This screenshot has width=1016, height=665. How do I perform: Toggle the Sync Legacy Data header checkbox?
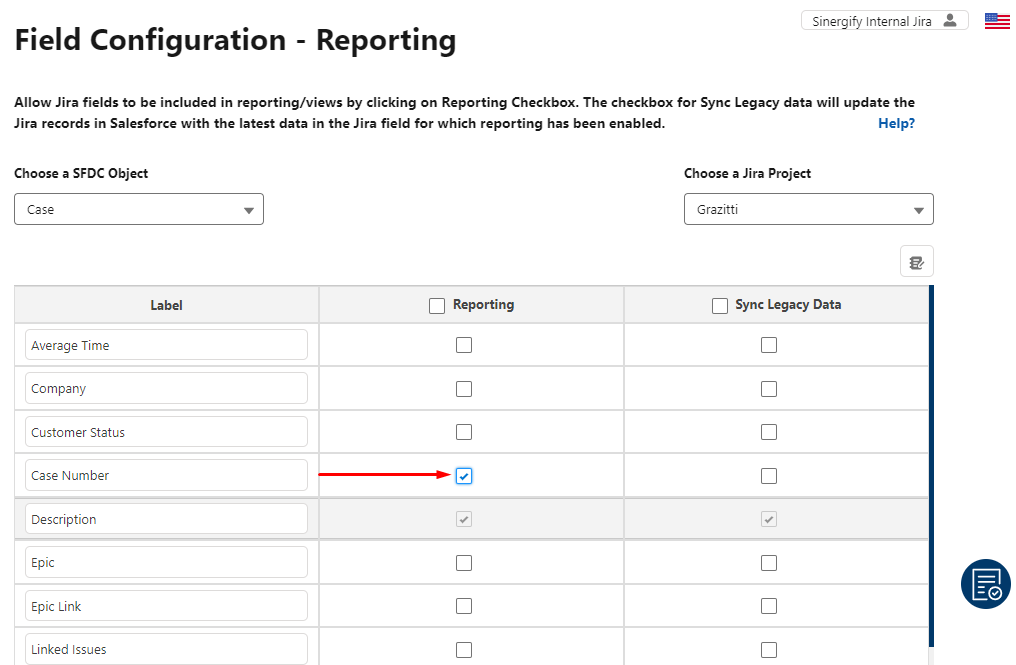click(x=720, y=306)
